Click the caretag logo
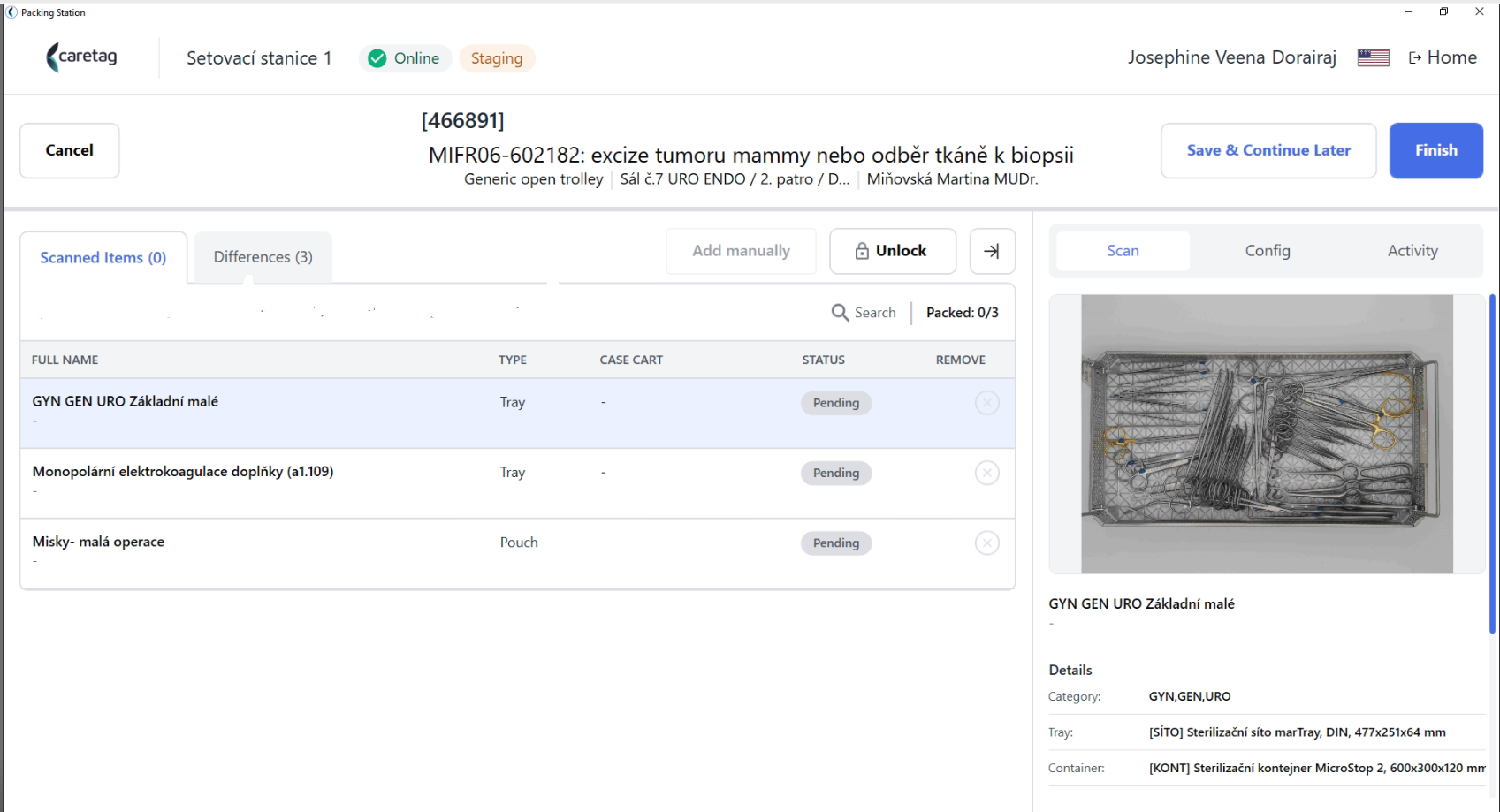Viewport: 1500px width, 812px height. (81, 57)
